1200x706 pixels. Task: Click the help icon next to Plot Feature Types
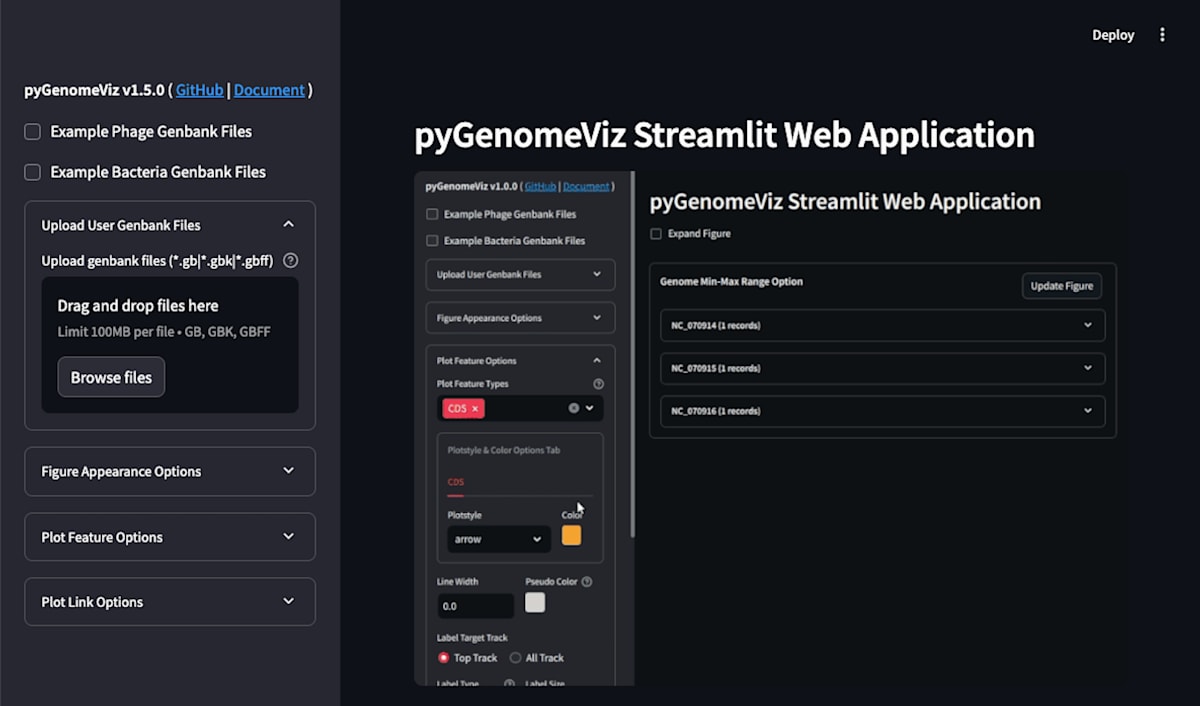tap(598, 384)
